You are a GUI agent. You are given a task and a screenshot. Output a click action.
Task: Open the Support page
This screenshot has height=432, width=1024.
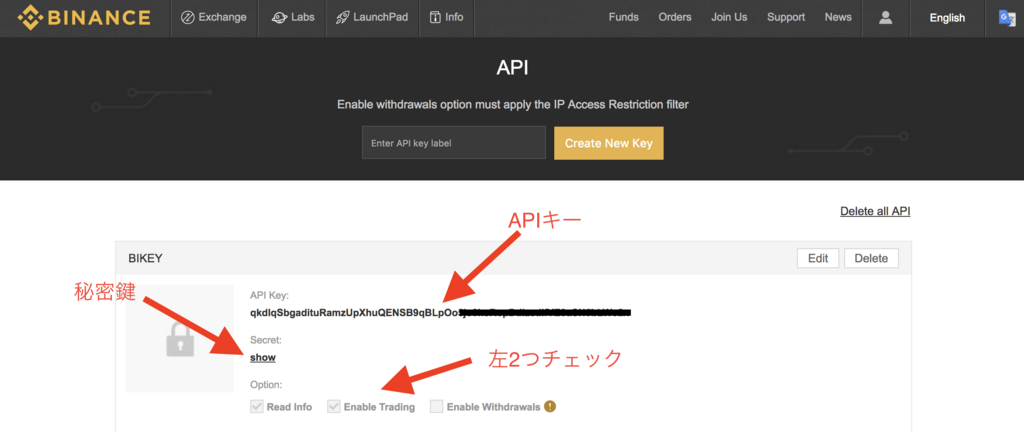786,18
